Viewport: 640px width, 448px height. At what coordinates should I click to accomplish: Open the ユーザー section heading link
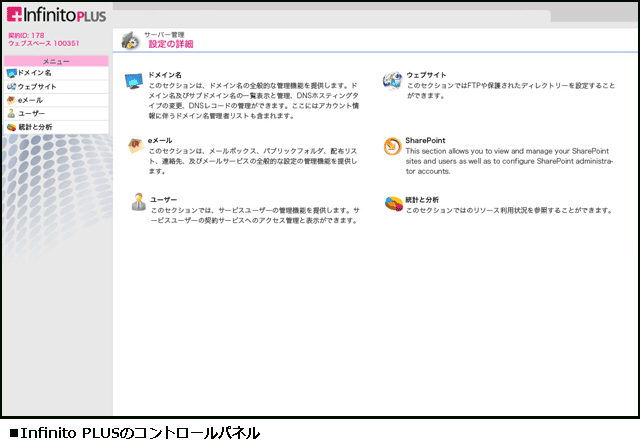point(164,200)
